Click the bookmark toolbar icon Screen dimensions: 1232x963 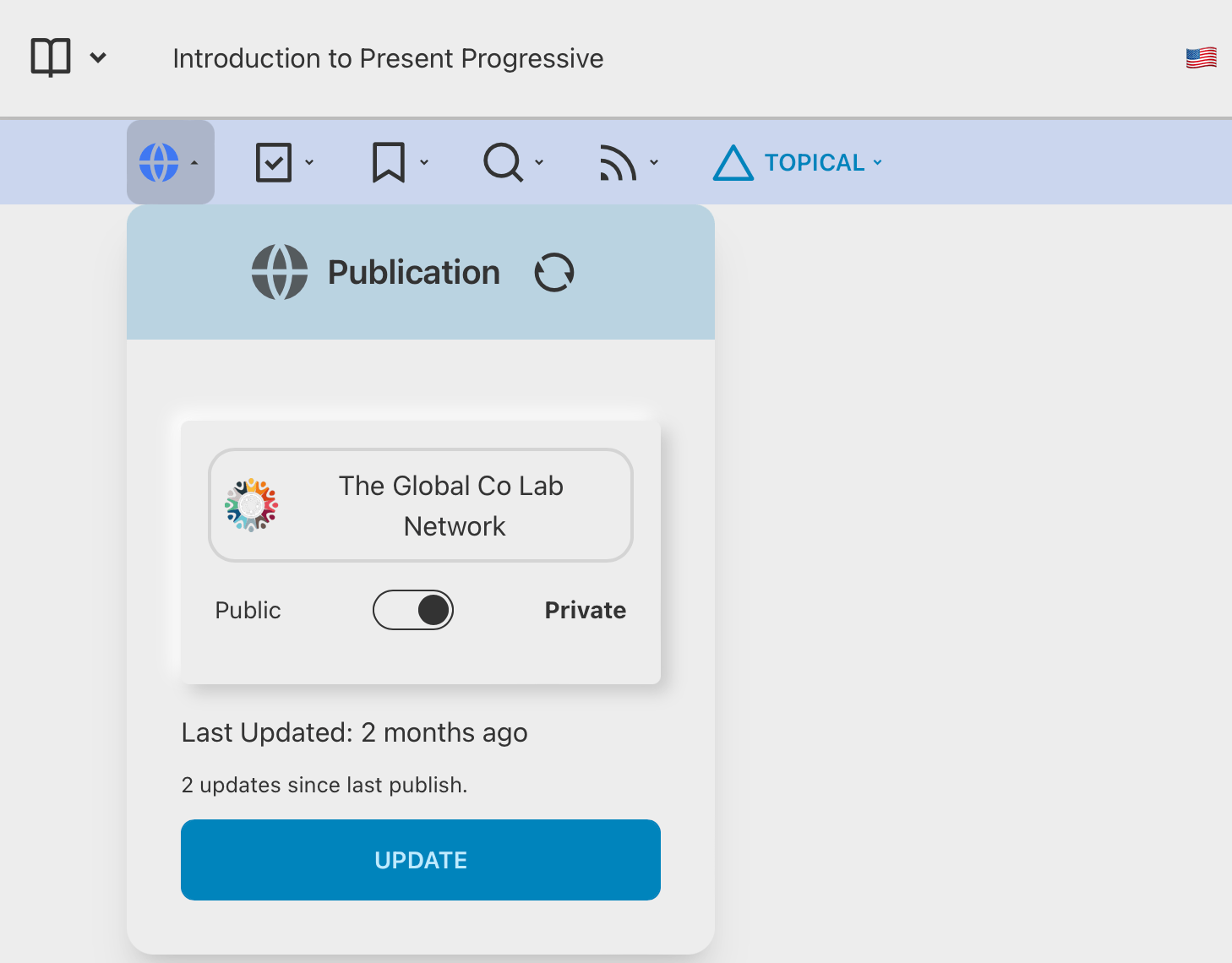pos(389,162)
